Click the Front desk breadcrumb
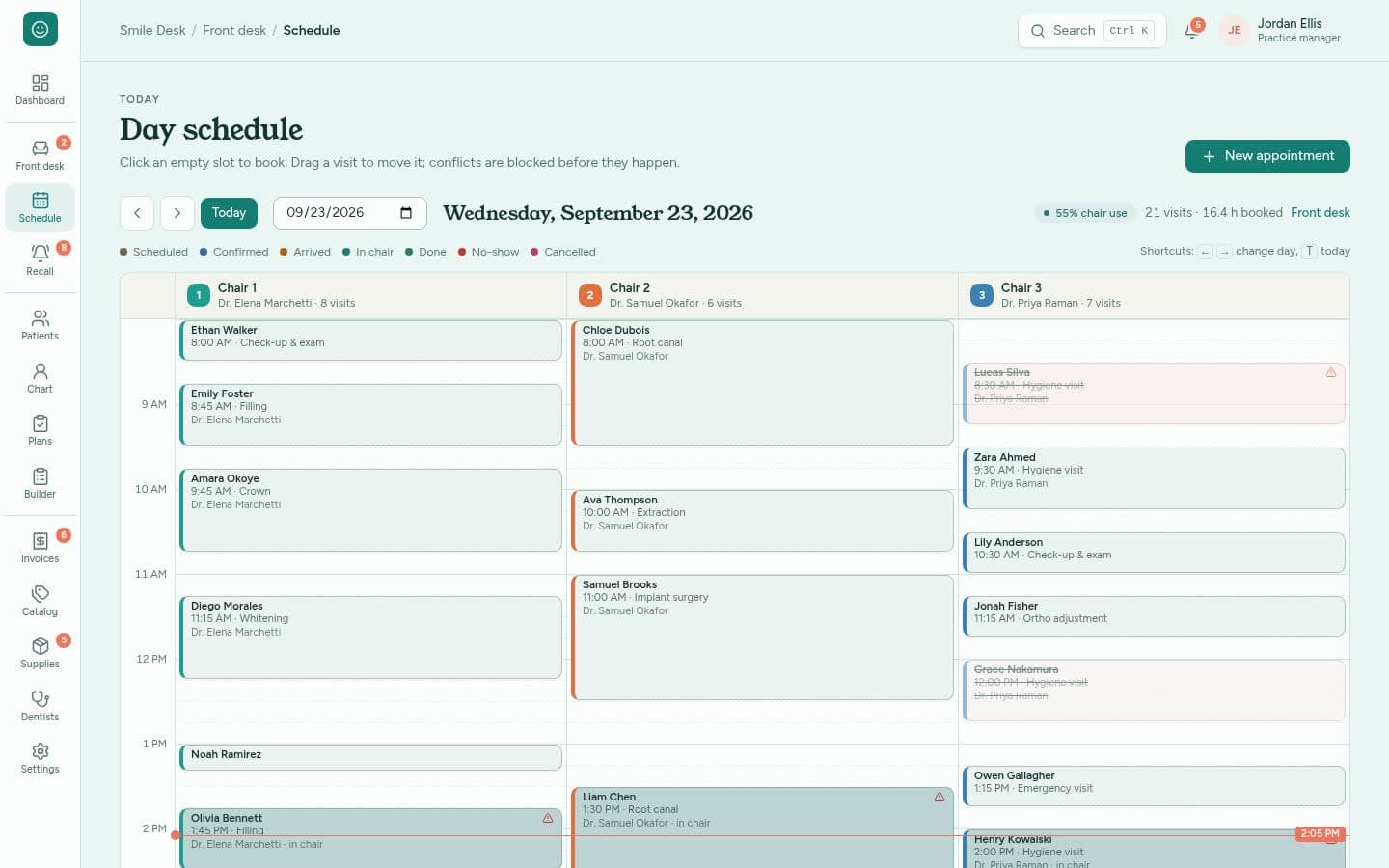The image size is (1389, 868). tap(234, 30)
